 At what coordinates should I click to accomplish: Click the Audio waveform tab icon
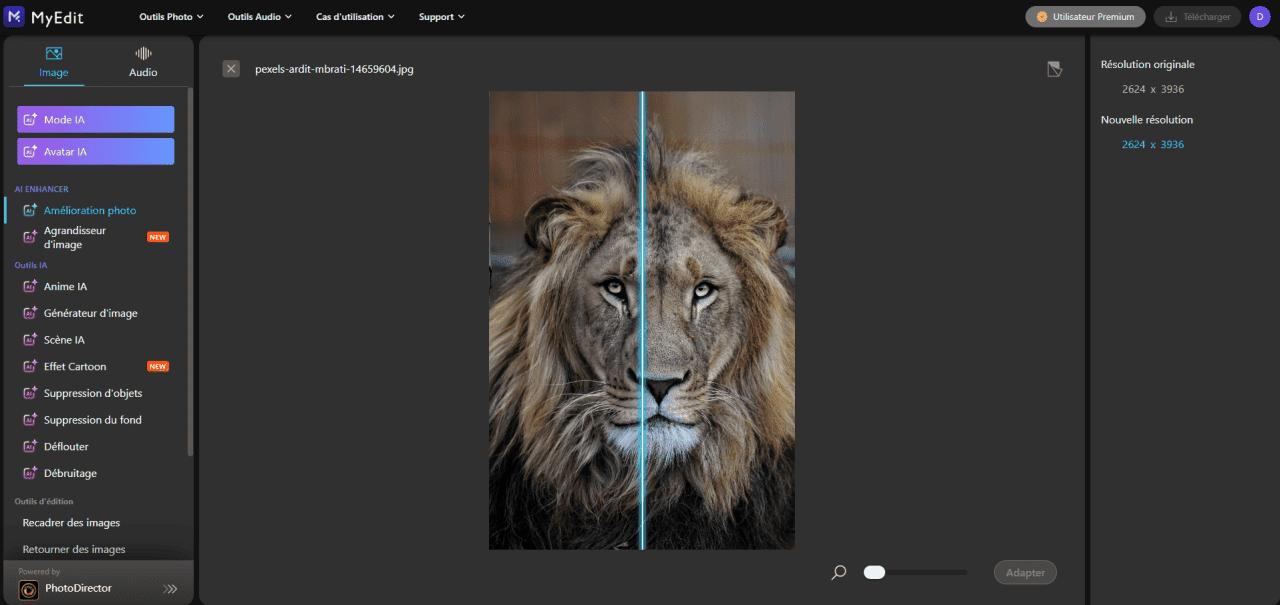143,53
